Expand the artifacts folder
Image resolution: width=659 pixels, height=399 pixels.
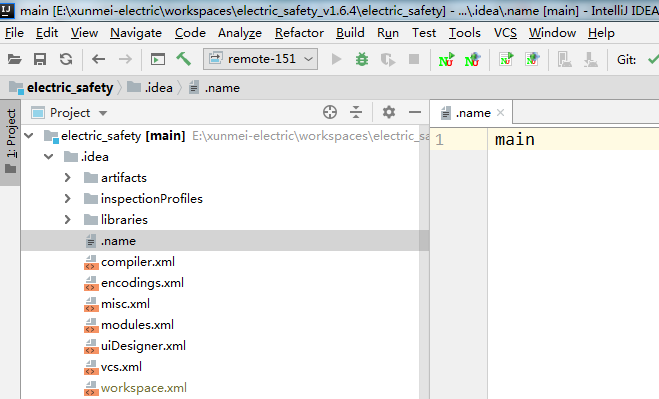pyautogui.click(x=68, y=177)
